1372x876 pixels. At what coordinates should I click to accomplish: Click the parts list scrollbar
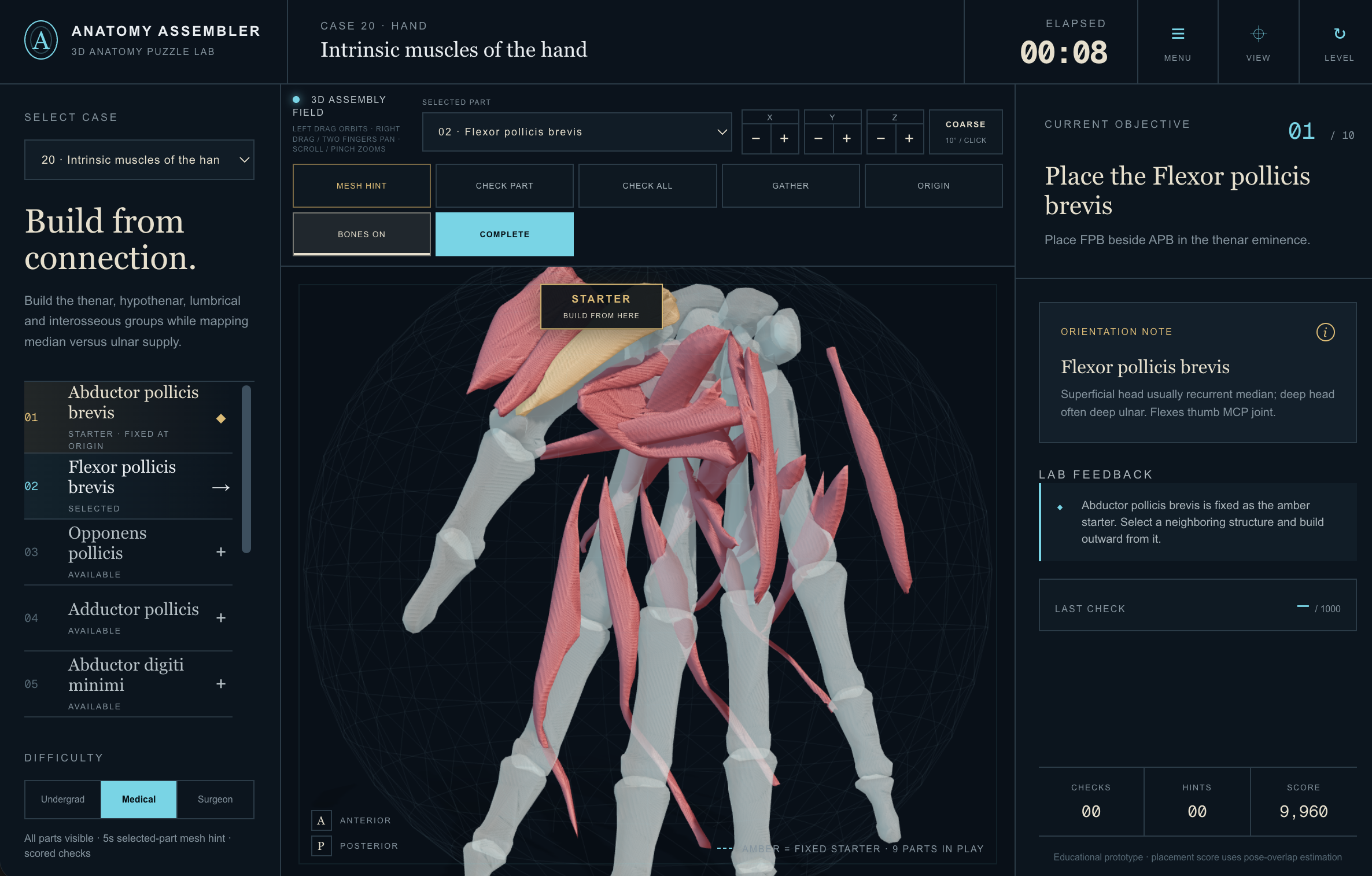pyautogui.click(x=246, y=469)
